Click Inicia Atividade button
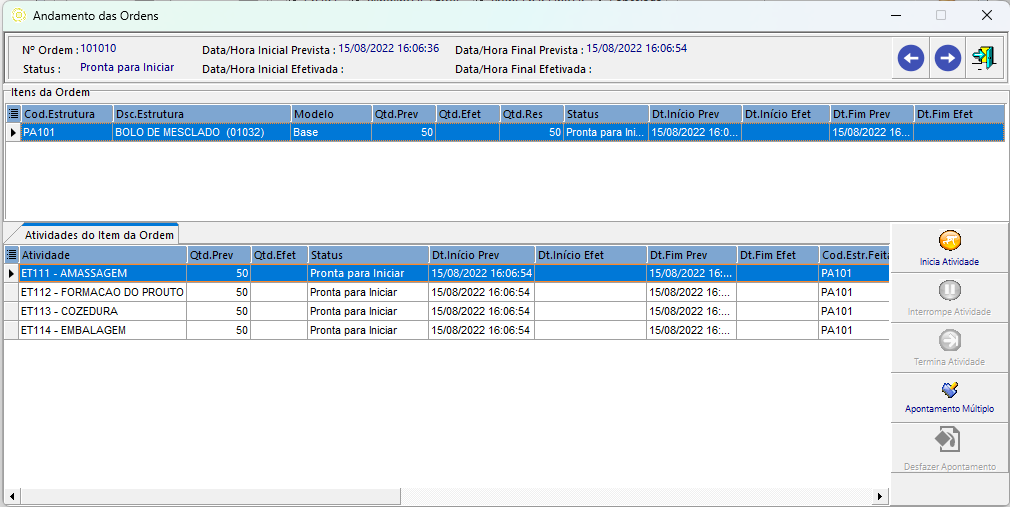Image resolution: width=1010 pixels, height=507 pixels. [949, 248]
